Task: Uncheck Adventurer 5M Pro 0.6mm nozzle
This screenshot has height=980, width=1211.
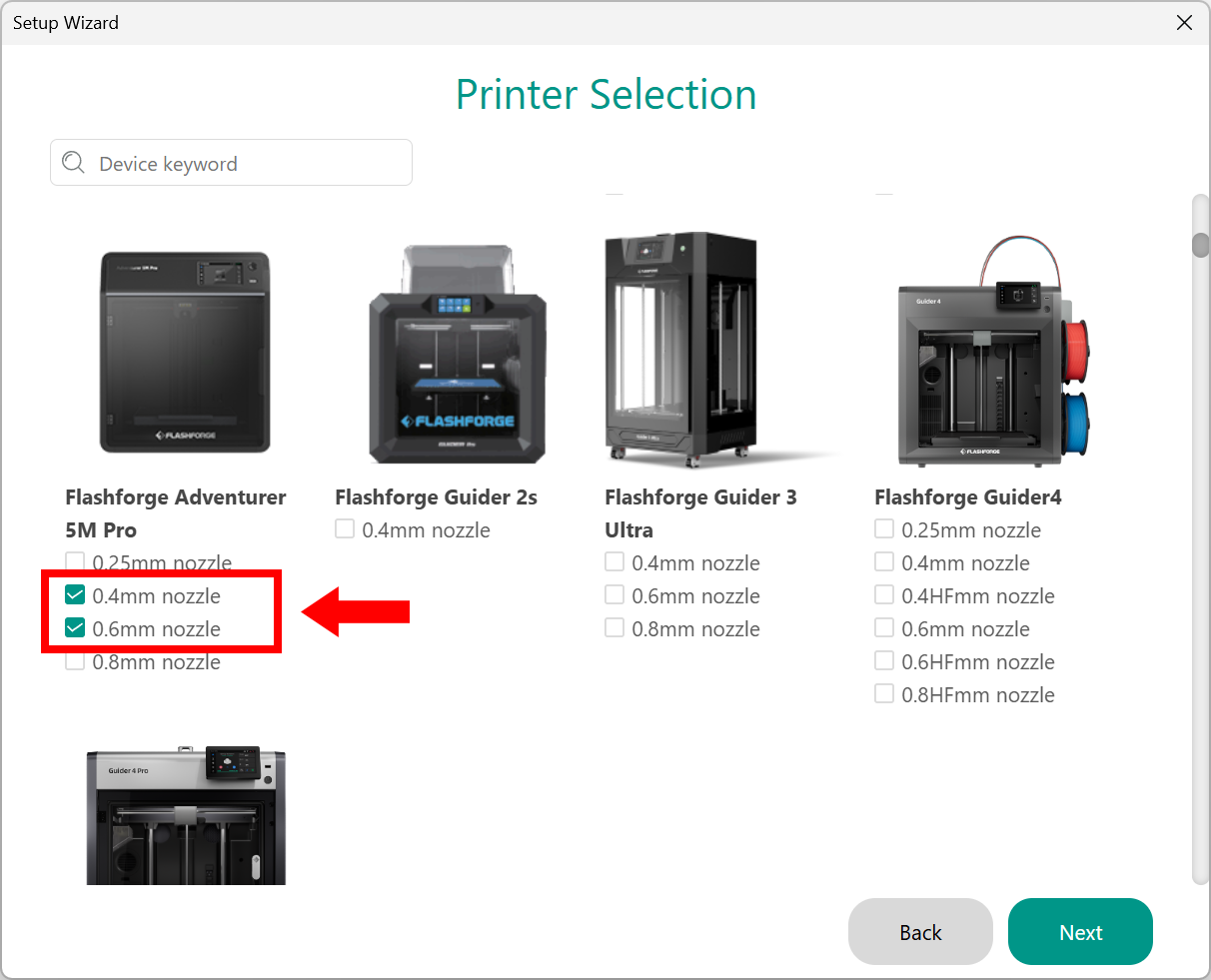Action: coord(75,629)
